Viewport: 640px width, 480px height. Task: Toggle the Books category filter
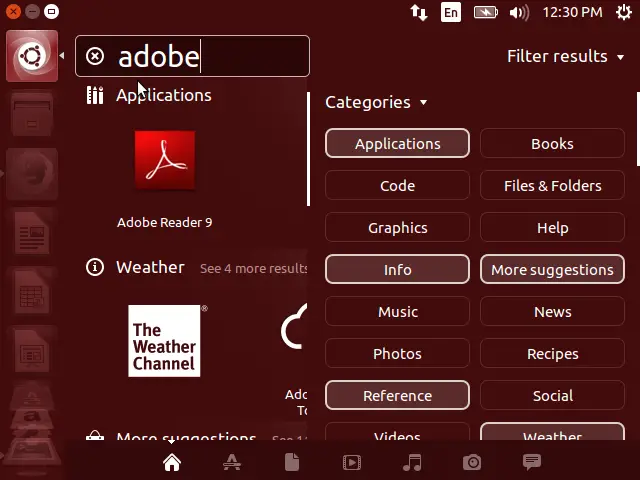pos(552,143)
